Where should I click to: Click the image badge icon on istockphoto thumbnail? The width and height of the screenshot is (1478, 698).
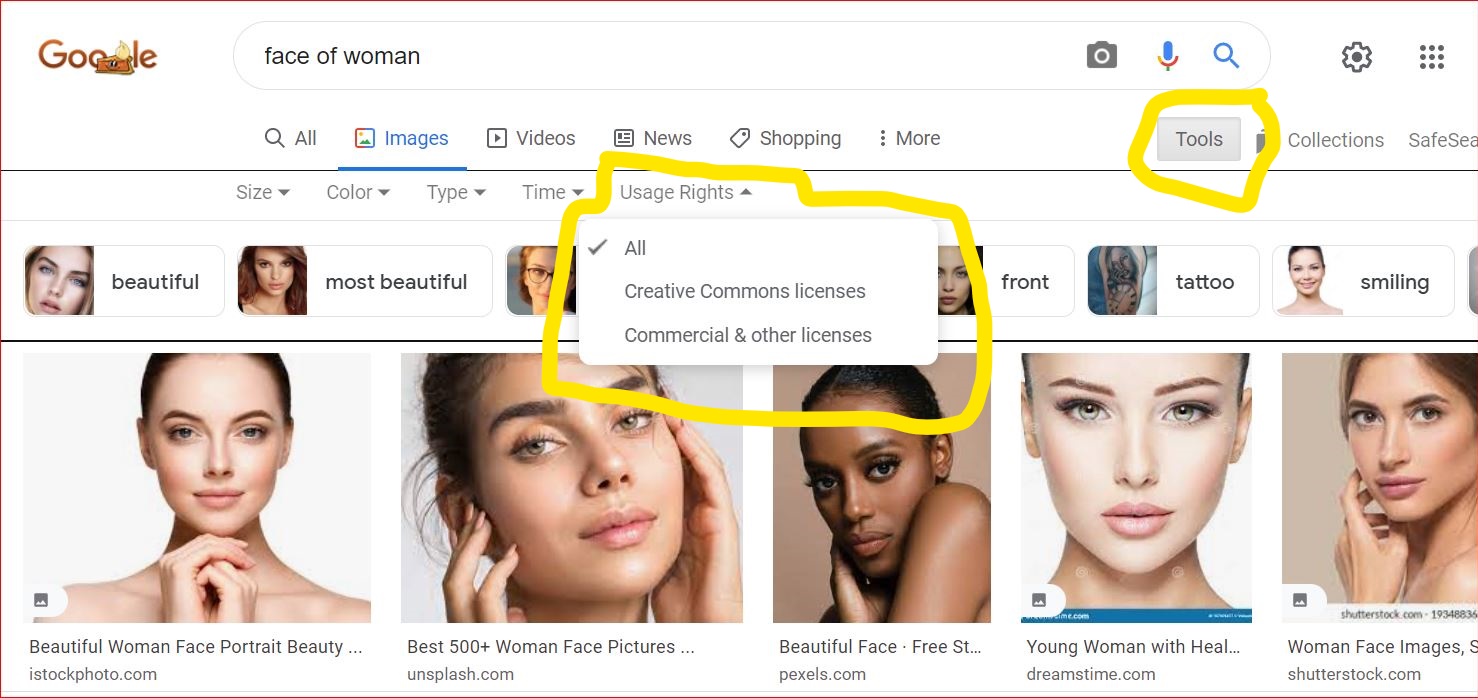[41, 600]
